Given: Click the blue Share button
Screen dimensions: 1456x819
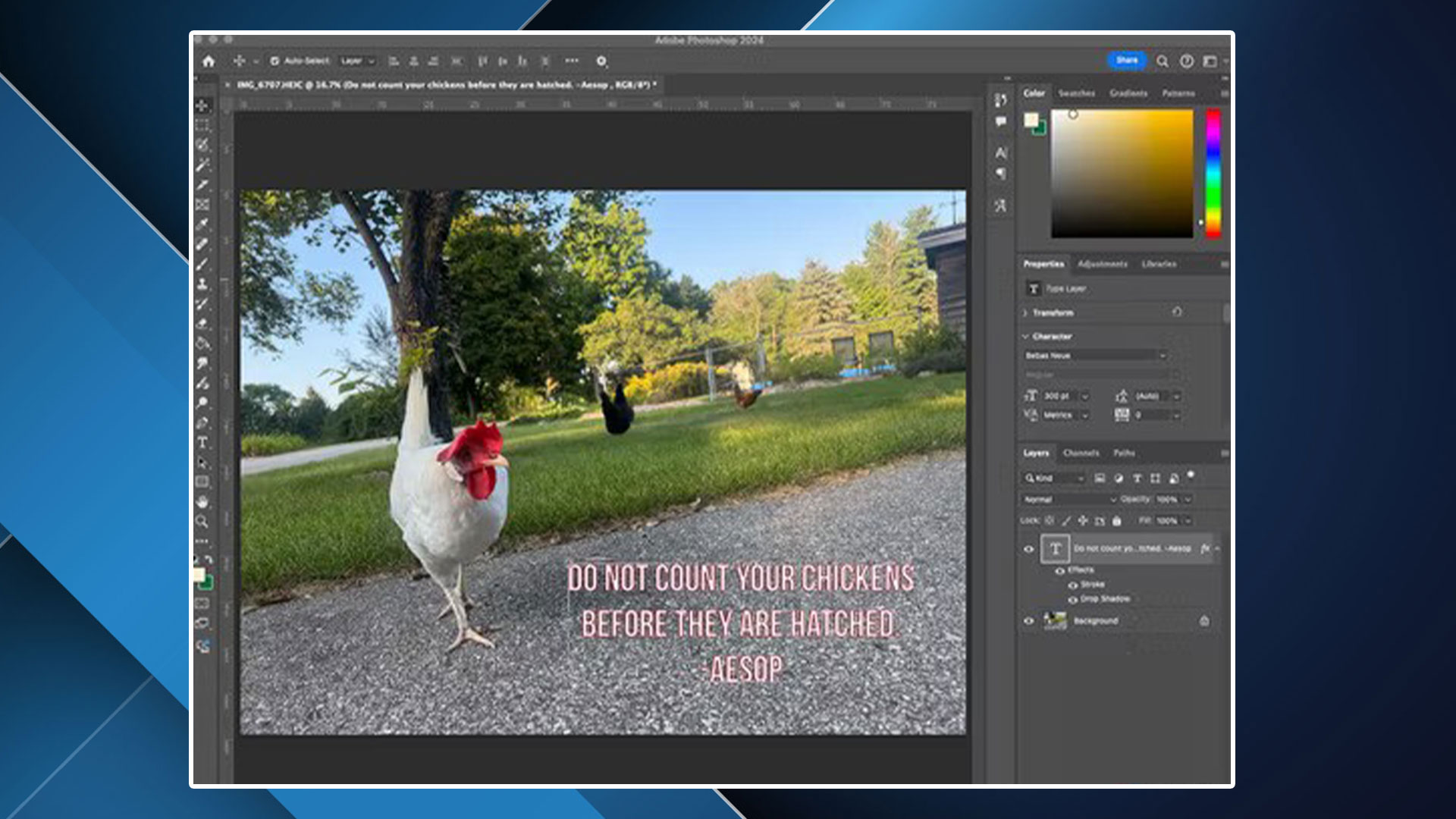Looking at the screenshot, I should [x=1127, y=61].
